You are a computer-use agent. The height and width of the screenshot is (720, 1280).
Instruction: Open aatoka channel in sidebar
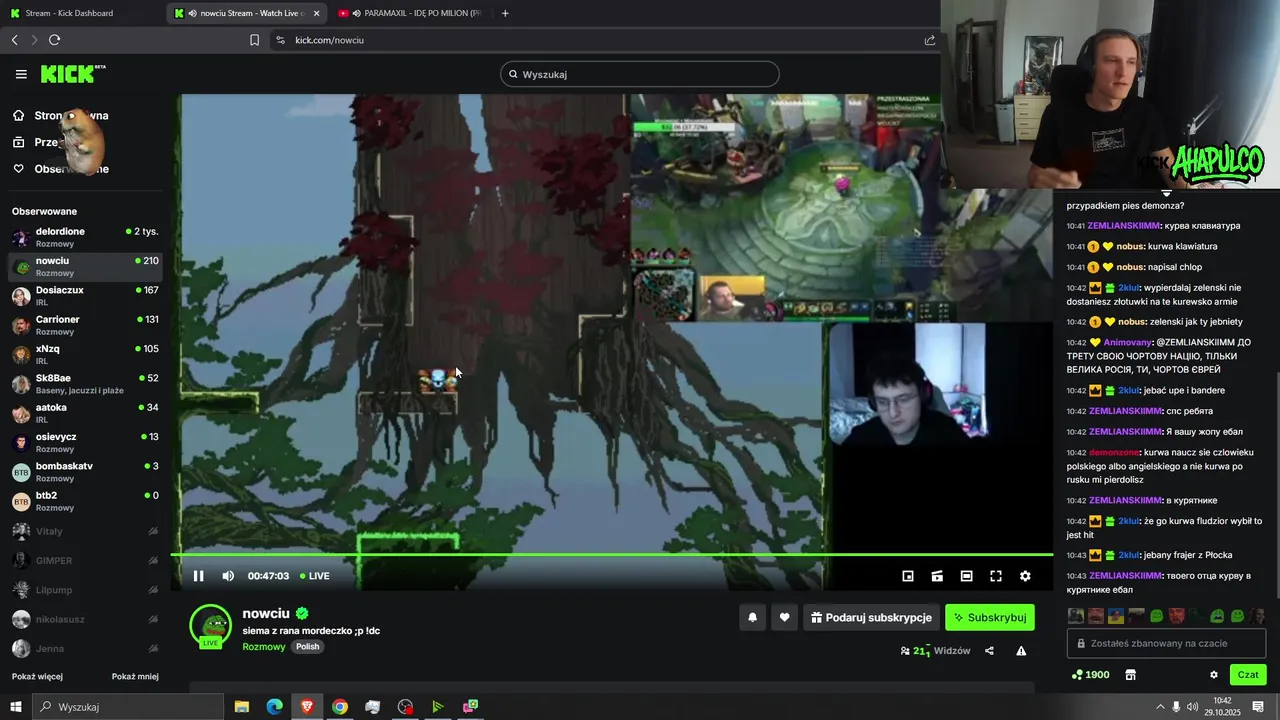[85, 413]
